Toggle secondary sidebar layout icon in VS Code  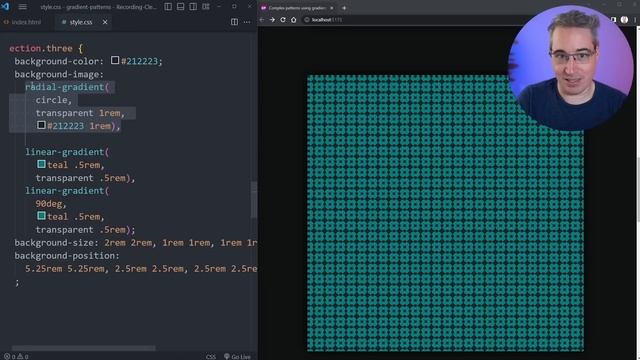[x=193, y=7]
